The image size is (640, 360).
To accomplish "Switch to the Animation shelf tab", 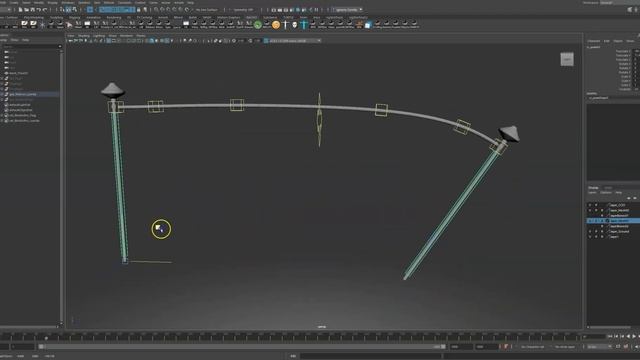I will pyautogui.click(x=93, y=18).
